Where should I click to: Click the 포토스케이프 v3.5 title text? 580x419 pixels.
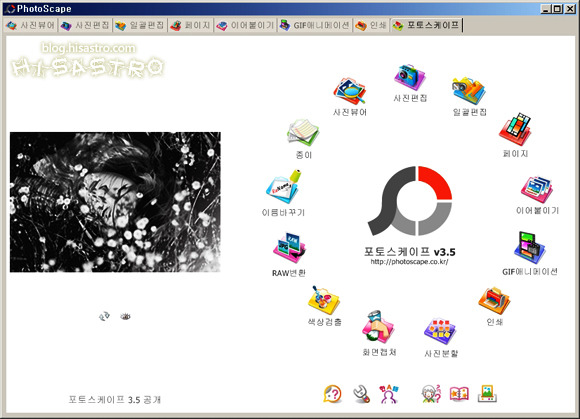coord(409,252)
